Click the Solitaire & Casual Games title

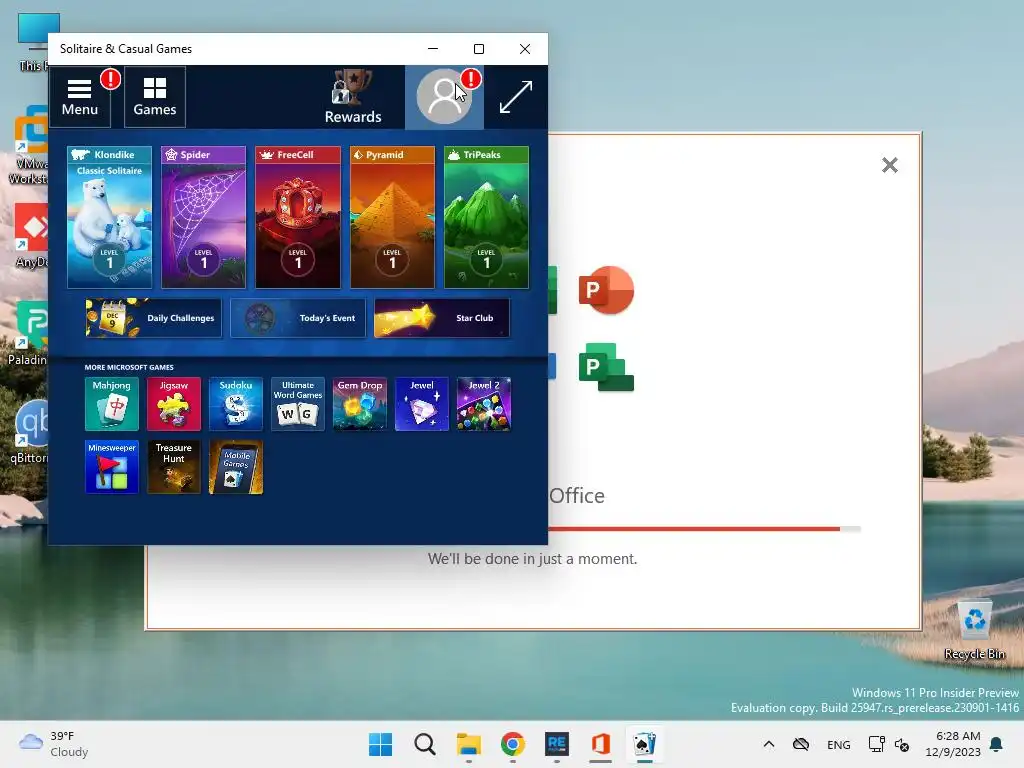(x=126, y=49)
